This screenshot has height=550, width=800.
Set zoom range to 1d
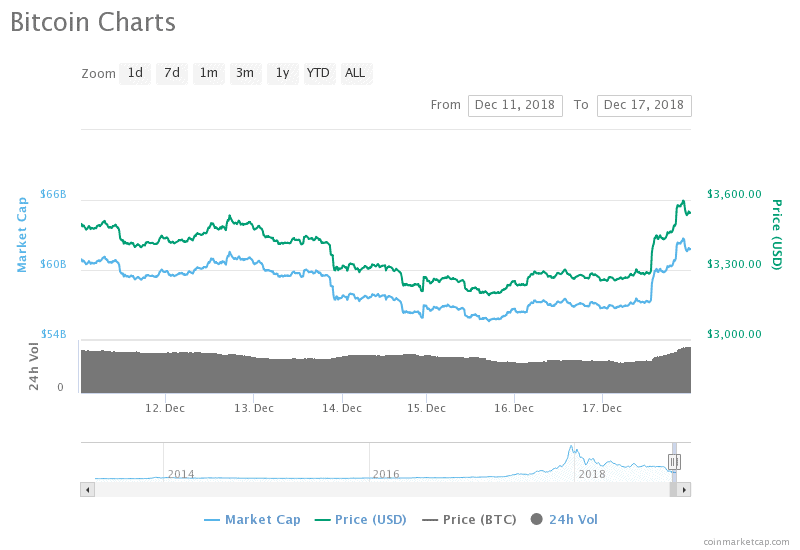[x=135, y=73]
